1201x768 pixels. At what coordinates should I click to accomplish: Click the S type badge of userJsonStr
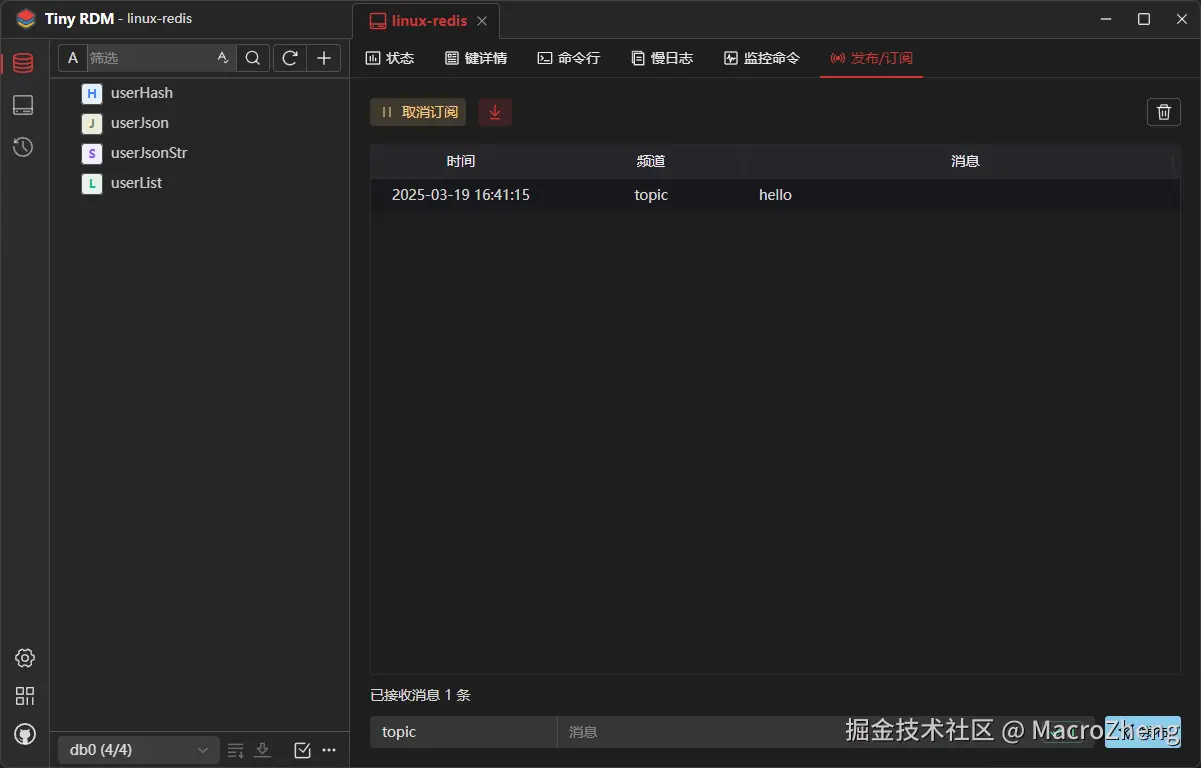point(92,153)
